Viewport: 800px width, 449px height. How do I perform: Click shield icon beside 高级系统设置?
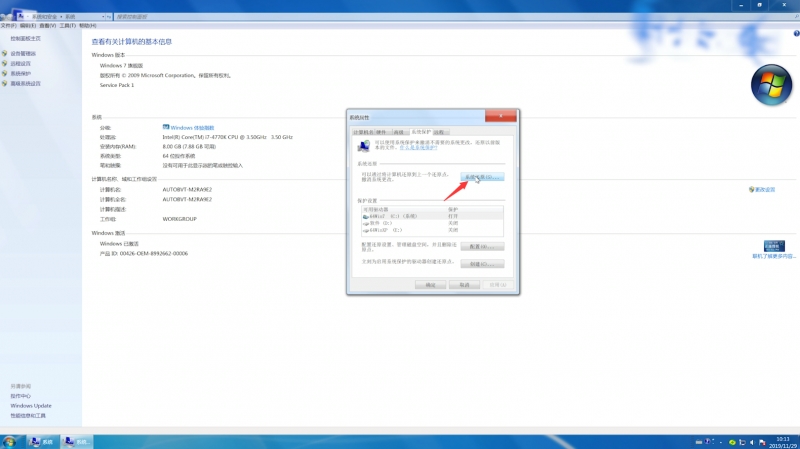tap(5, 83)
